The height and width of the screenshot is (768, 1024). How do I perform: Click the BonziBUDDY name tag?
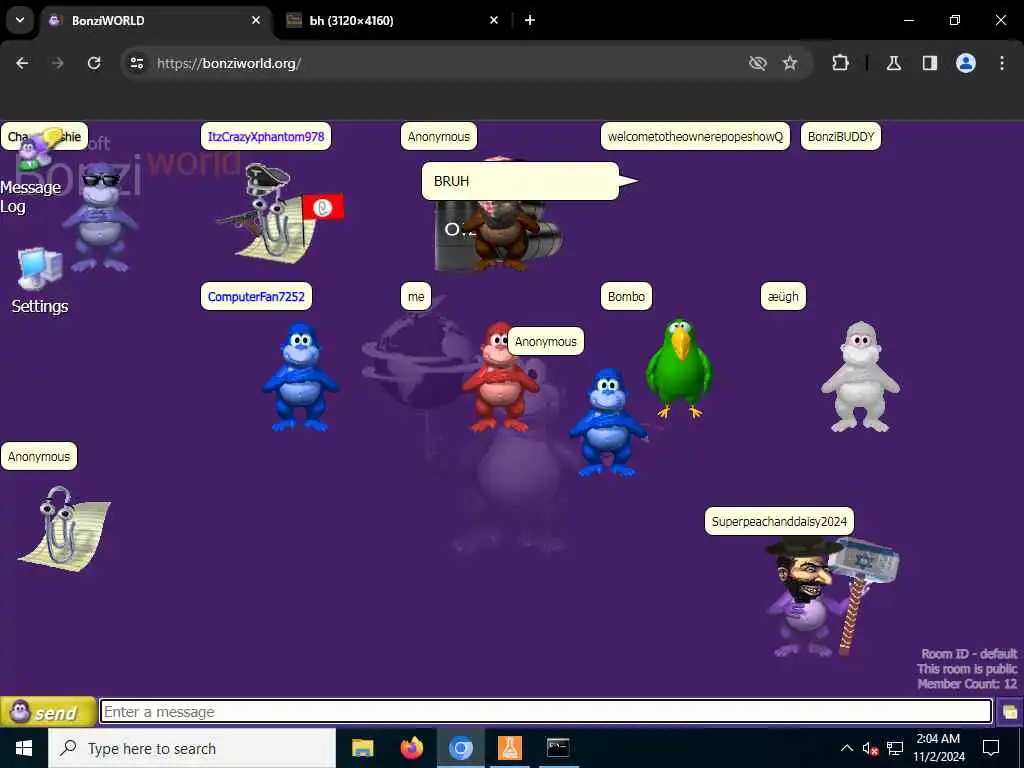[840, 136]
